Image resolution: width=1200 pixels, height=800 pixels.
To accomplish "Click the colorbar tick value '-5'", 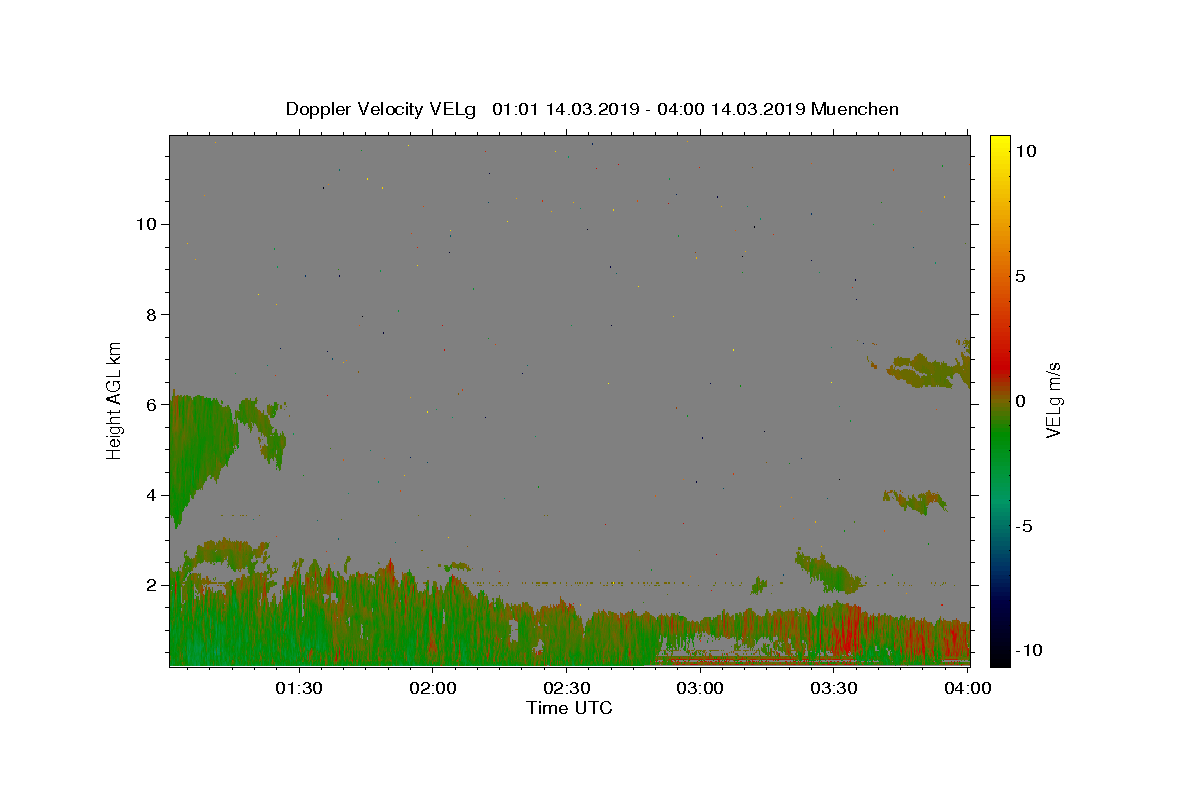I will tap(1024, 526).
